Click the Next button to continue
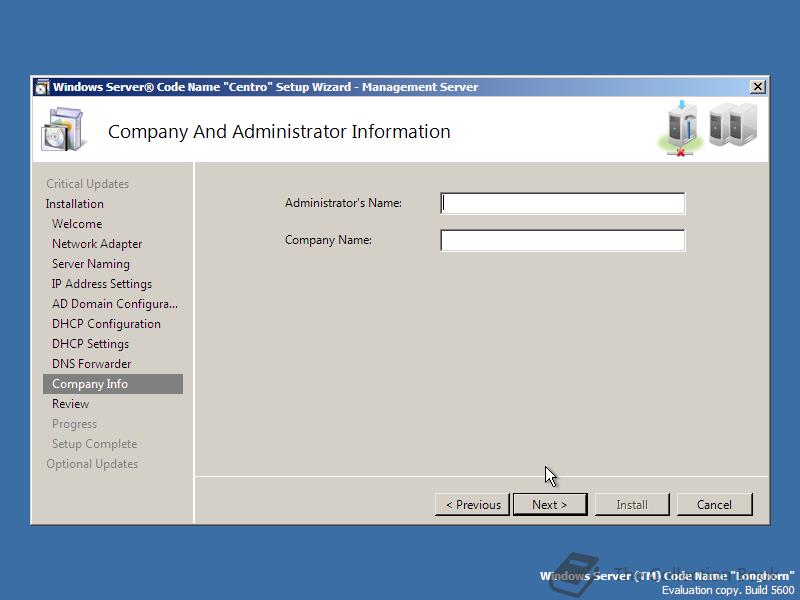Screen dimensions: 800x600 click(550, 504)
